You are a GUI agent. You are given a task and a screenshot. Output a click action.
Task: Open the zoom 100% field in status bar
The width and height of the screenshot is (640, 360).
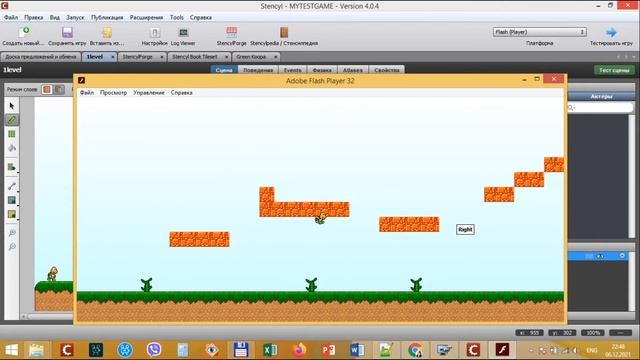click(x=593, y=333)
